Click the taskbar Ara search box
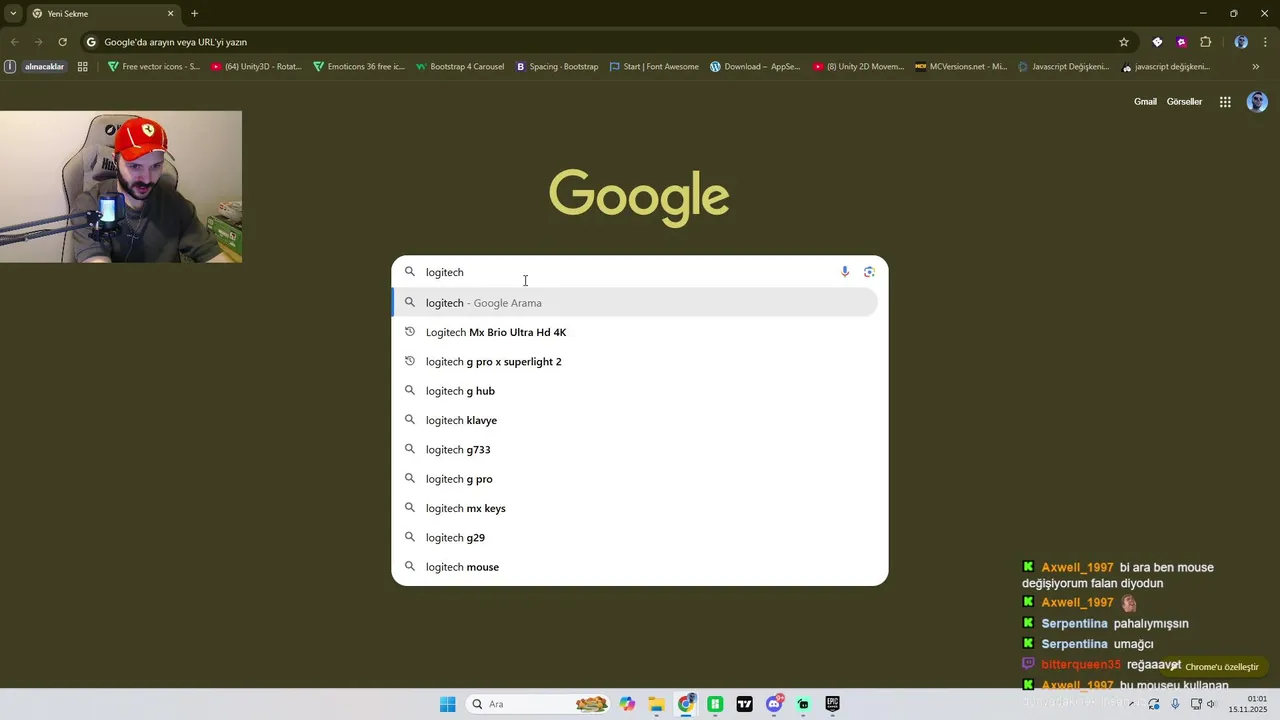1280x720 pixels. click(x=538, y=704)
